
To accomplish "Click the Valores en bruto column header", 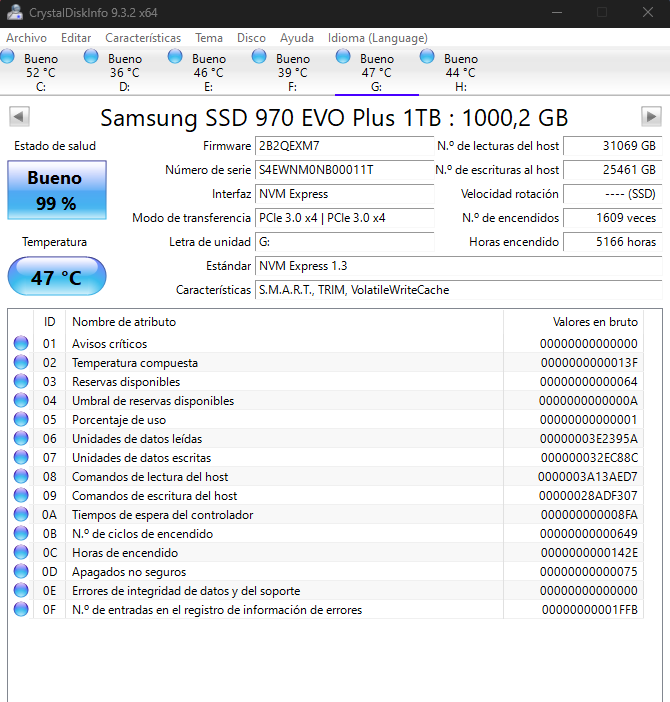I will 574,322.
